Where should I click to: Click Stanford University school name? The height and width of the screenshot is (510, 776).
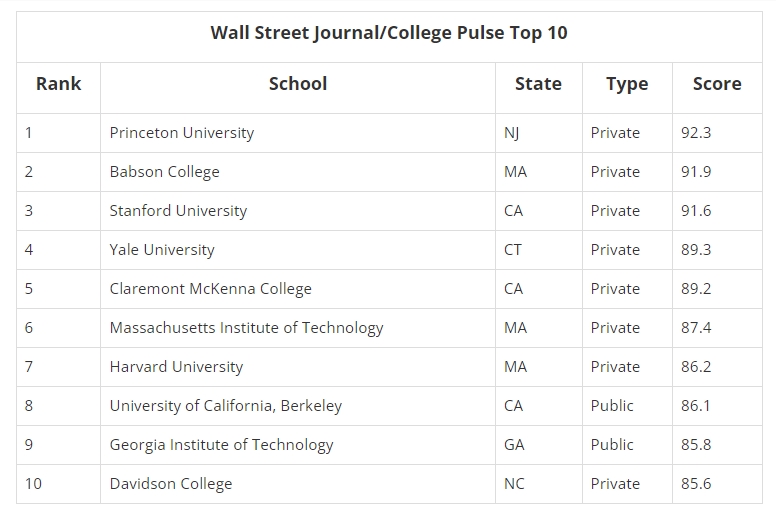tap(178, 211)
